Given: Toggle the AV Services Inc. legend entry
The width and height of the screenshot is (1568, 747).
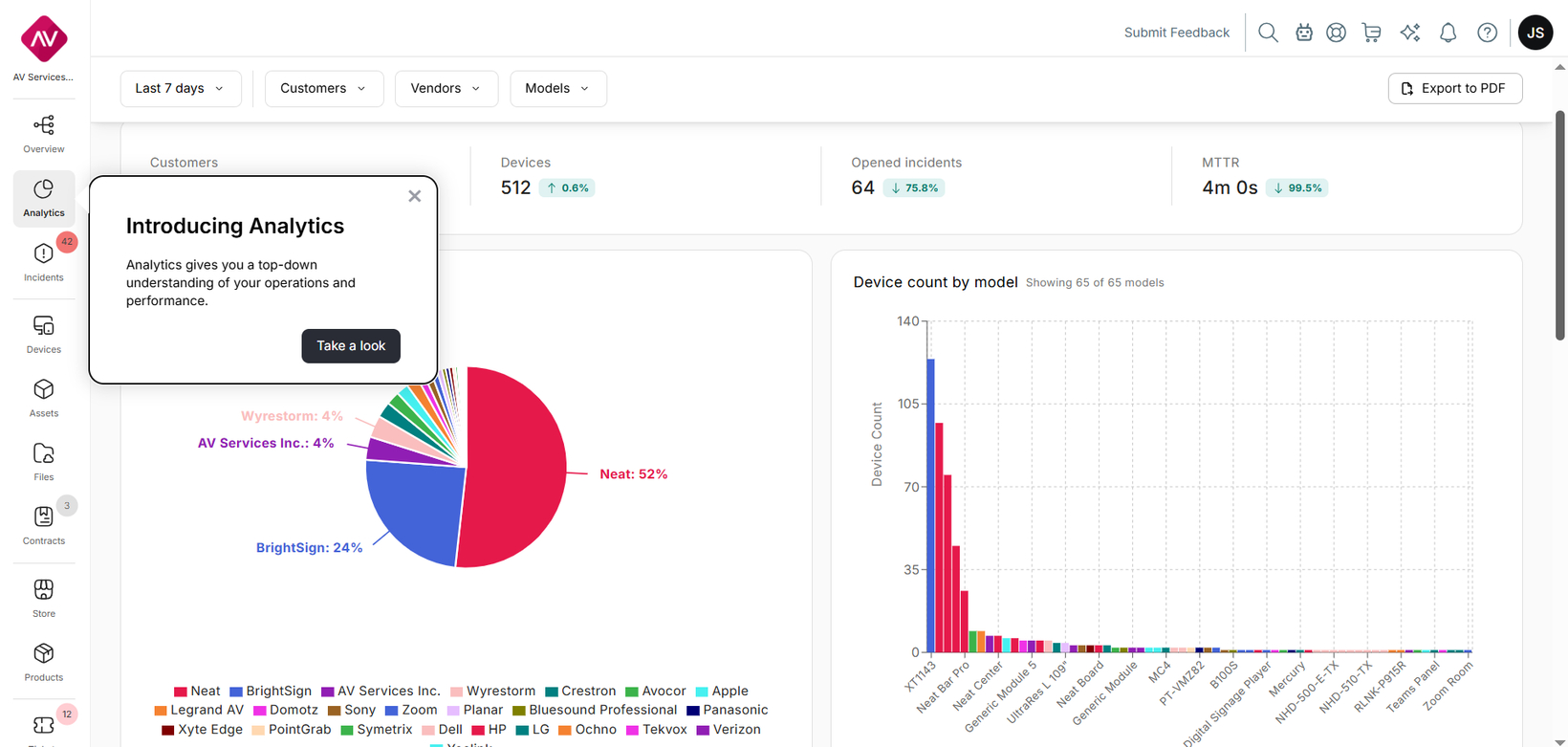Looking at the screenshot, I should 381,692.
